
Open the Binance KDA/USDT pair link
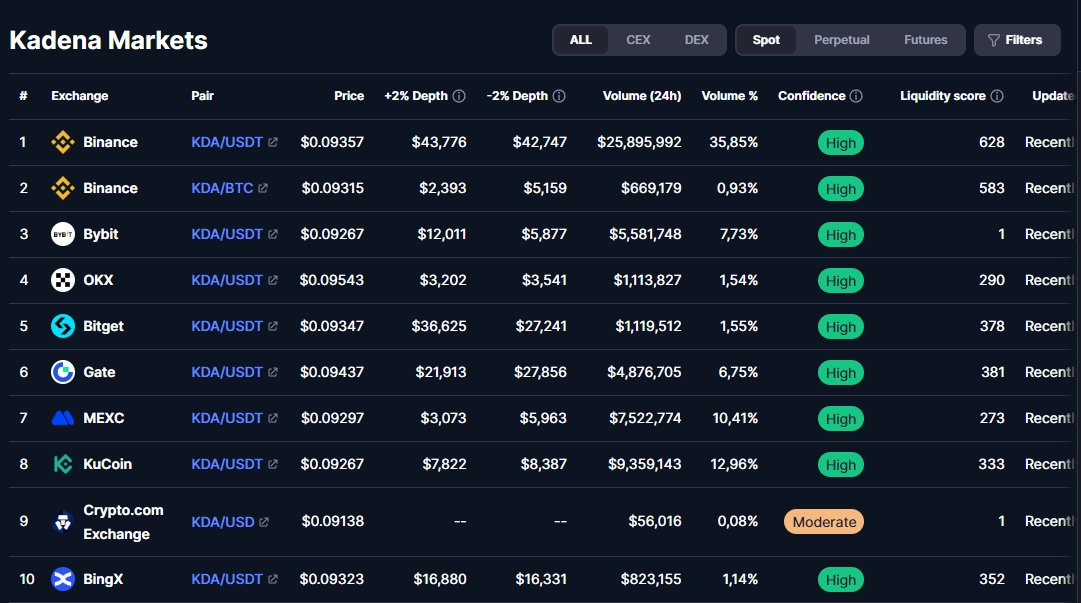(227, 142)
